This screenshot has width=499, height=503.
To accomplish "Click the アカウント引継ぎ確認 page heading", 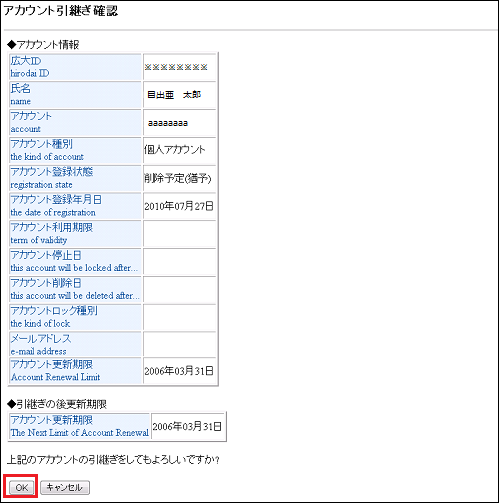I will click(x=61, y=11).
